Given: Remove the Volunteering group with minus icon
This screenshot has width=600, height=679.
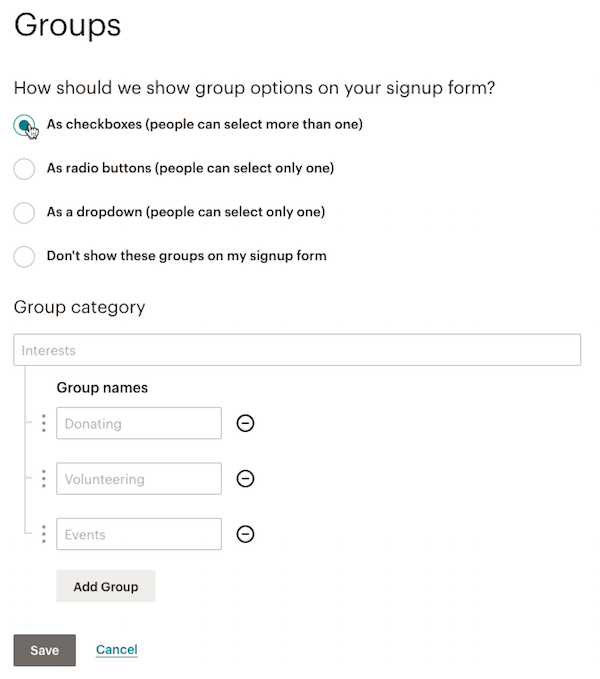Looking at the screenshot, I should tap(245, 479).
